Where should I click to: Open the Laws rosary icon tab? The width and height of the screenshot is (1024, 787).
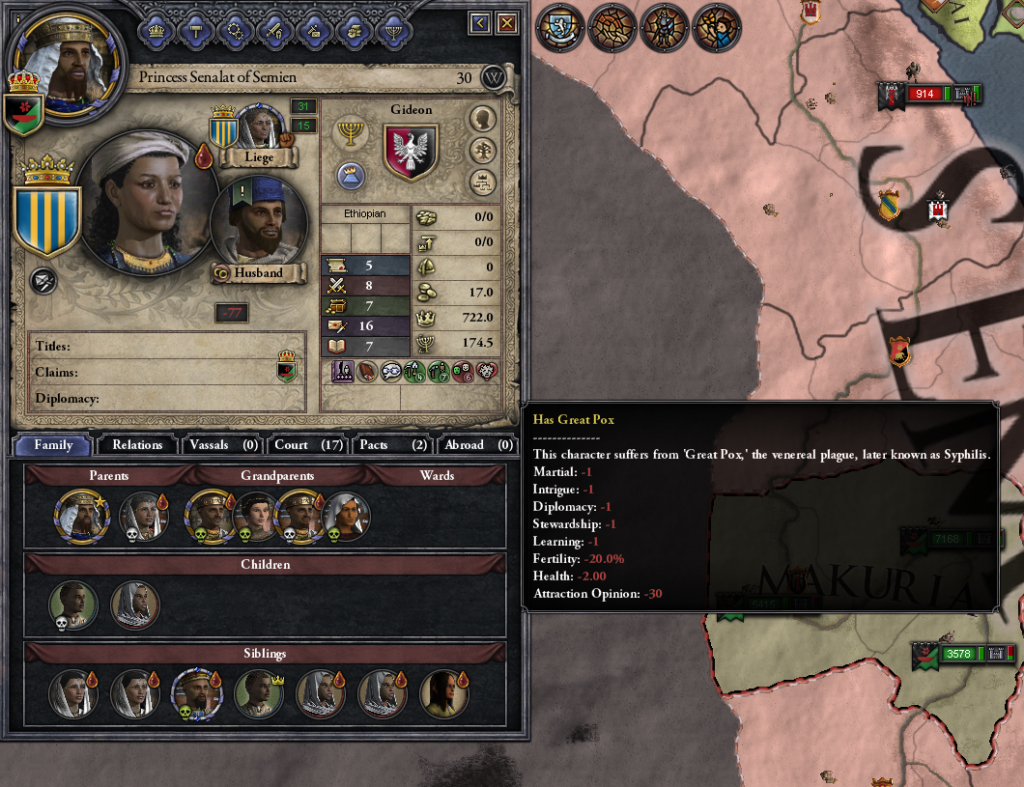tap(236, 31)
